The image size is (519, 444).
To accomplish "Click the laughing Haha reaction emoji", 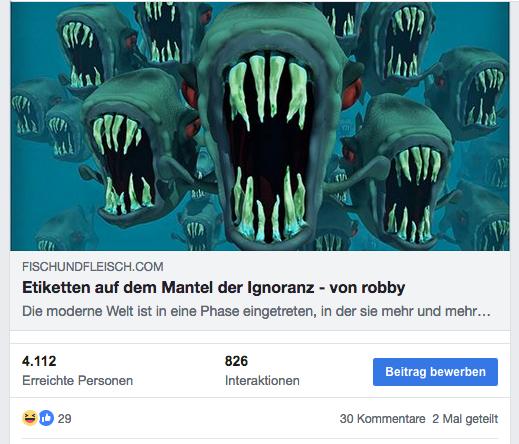I will 30,418.
